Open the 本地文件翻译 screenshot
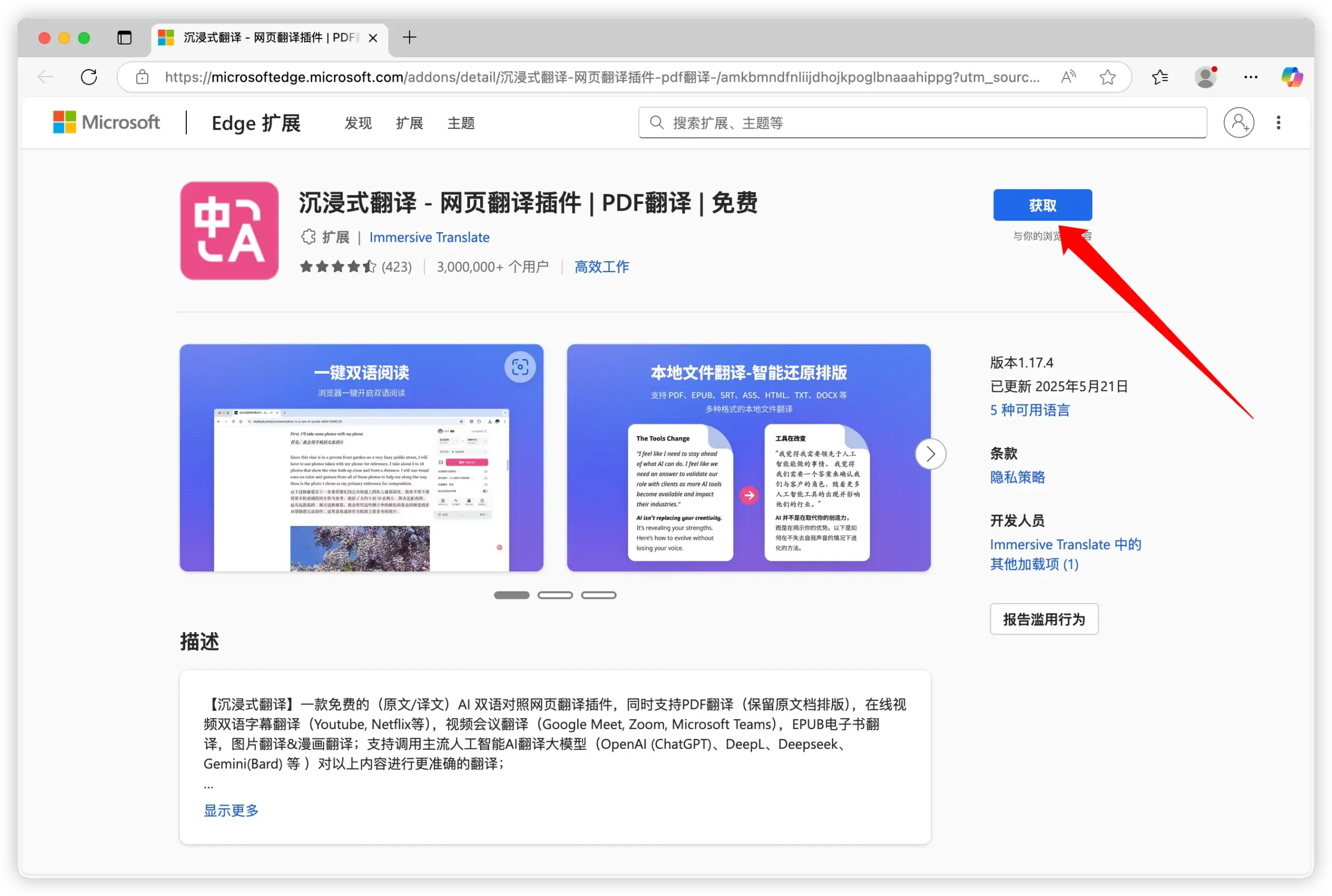The width and height of the screenshot is (1332, 896). (x=749, y=457)
